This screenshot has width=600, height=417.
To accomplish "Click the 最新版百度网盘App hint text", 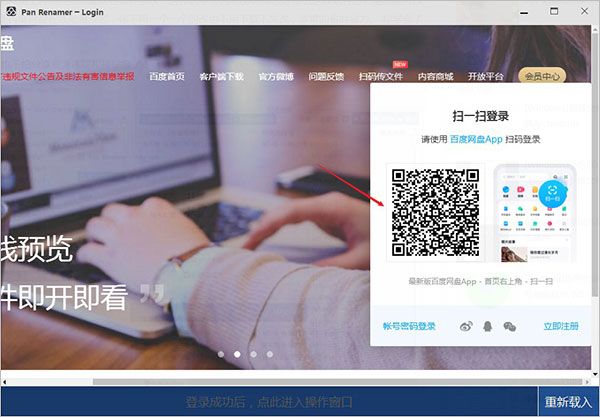I will coord(481,282).
